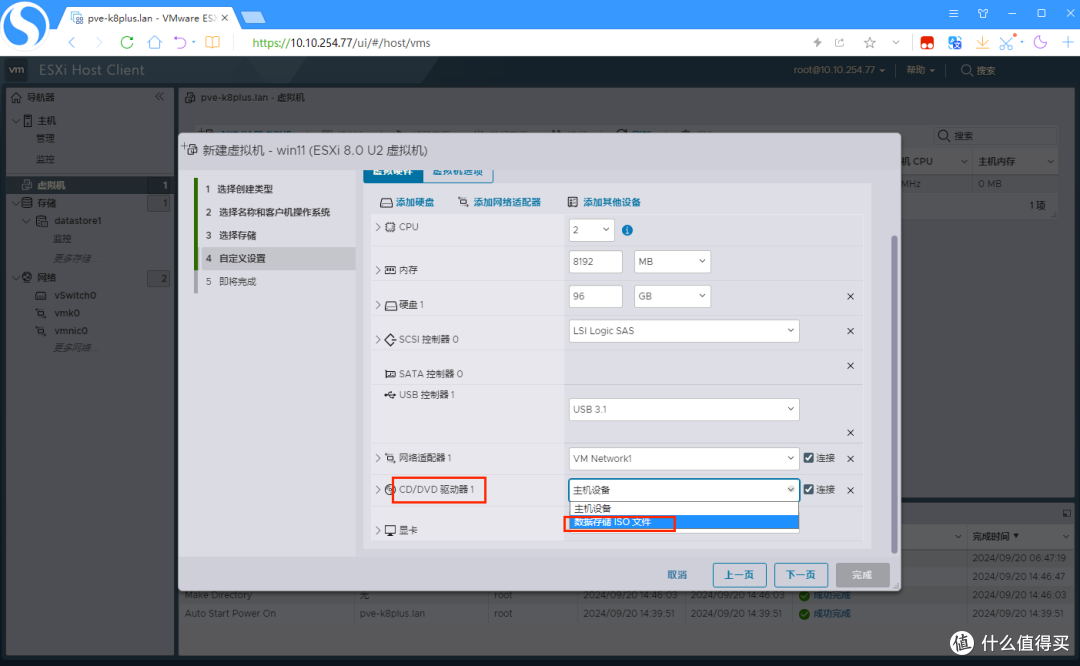This screenshot has height=666, width=1080.
Task: Open the root@10.10.254.77 user menu
Action: (839, 70)
